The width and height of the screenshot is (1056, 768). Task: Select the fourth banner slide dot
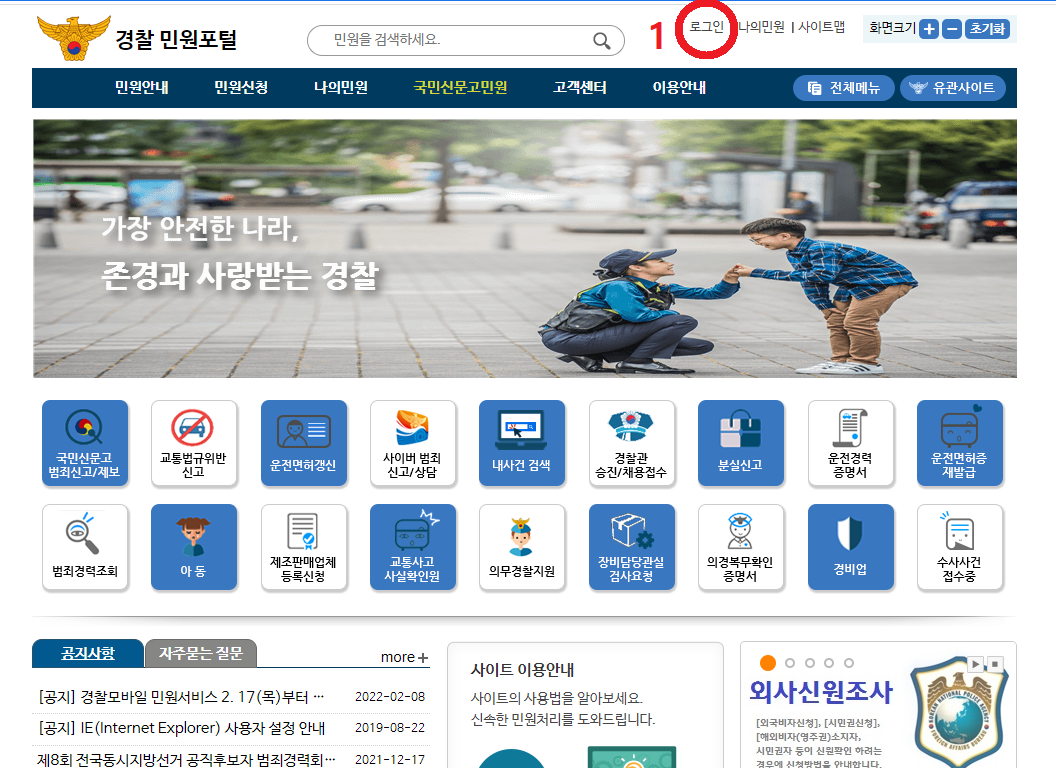click(x=829, y=663)
